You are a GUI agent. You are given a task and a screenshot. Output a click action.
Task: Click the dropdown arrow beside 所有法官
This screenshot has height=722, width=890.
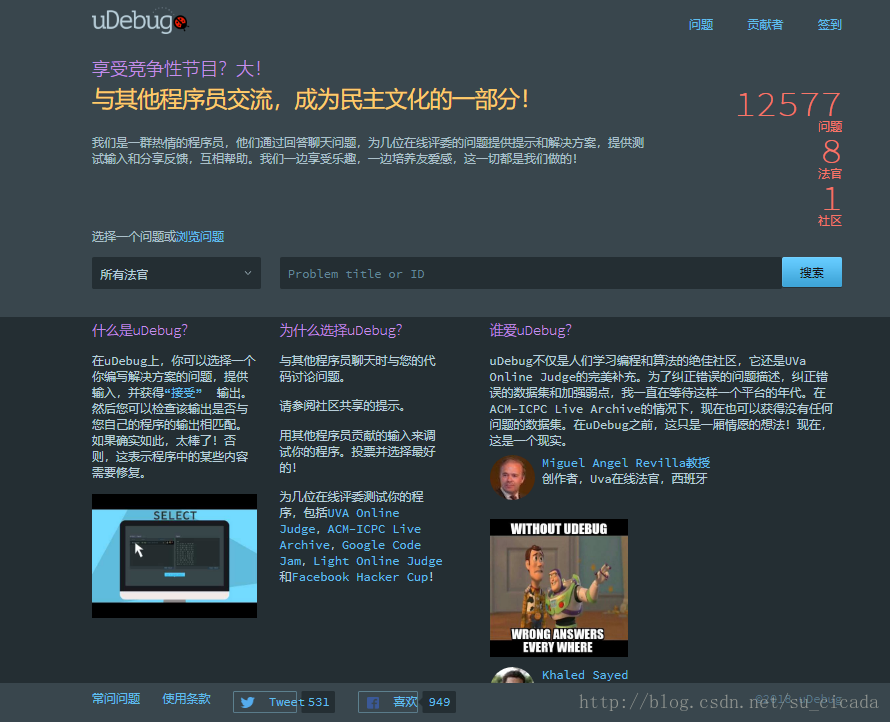[x=248, y=273]
